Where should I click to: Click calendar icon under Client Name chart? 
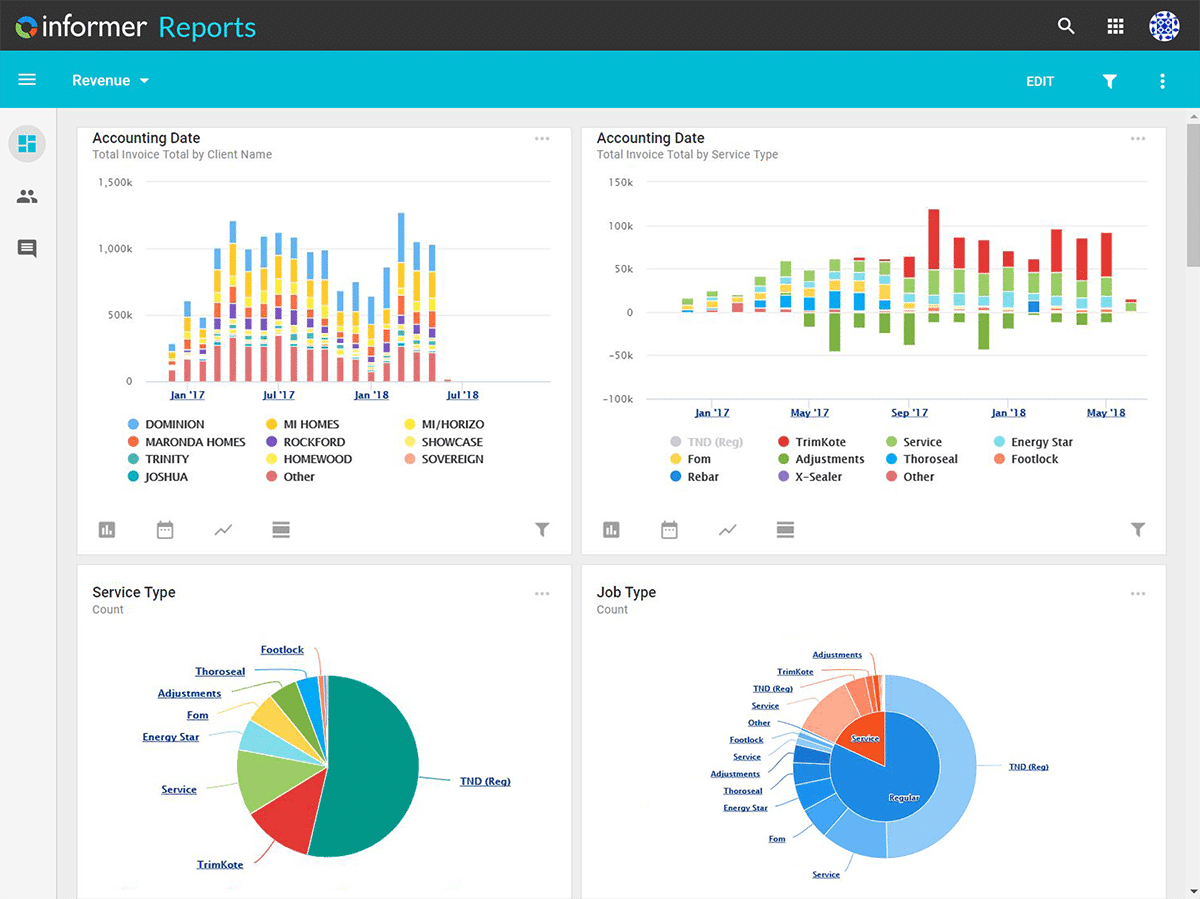coord(165,530)
